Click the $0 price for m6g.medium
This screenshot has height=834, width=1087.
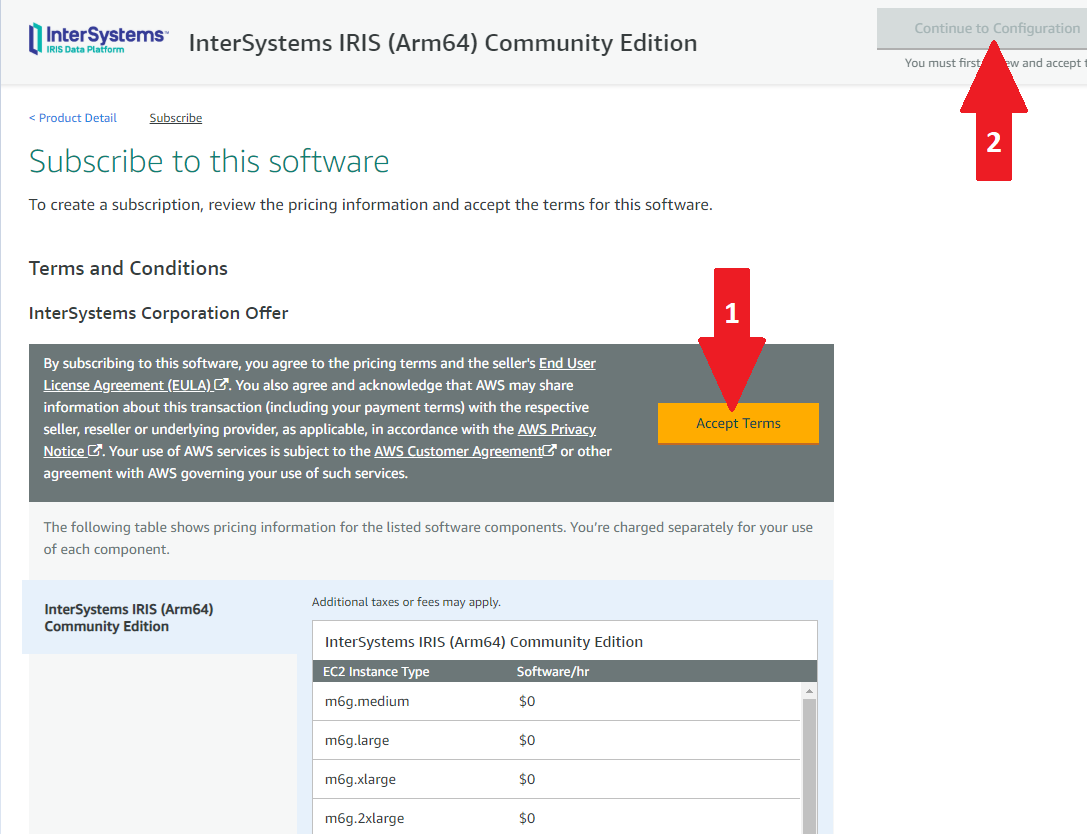(527, 702)
